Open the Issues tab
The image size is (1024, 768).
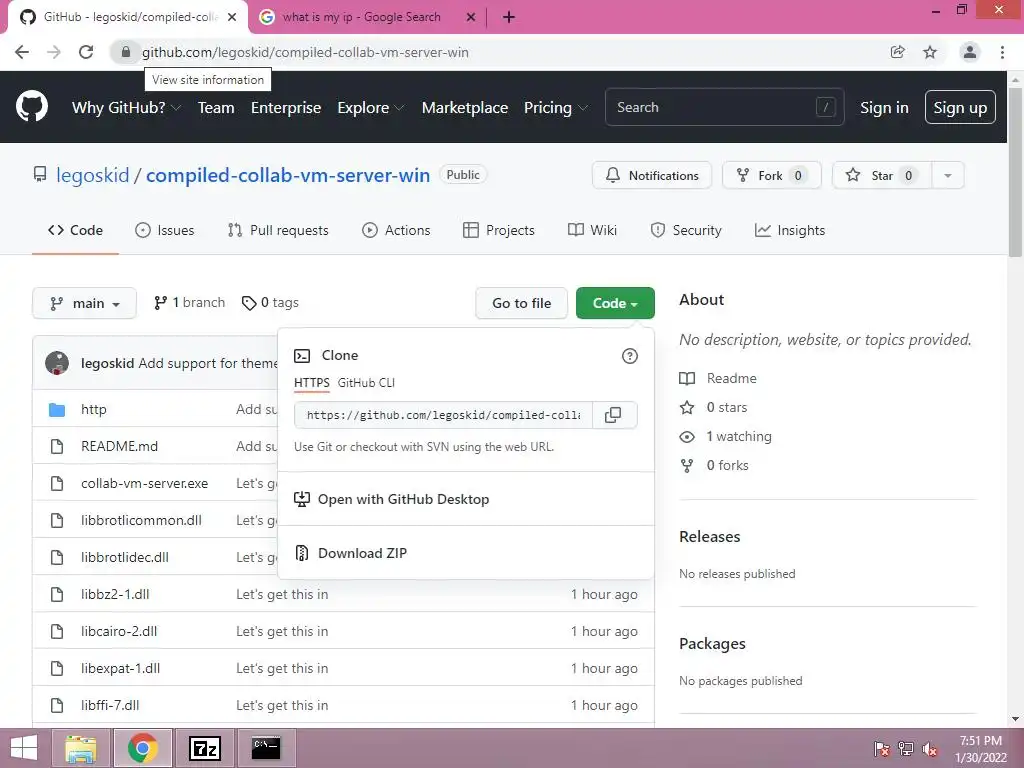pyautogui.click(x=165, y=230)
